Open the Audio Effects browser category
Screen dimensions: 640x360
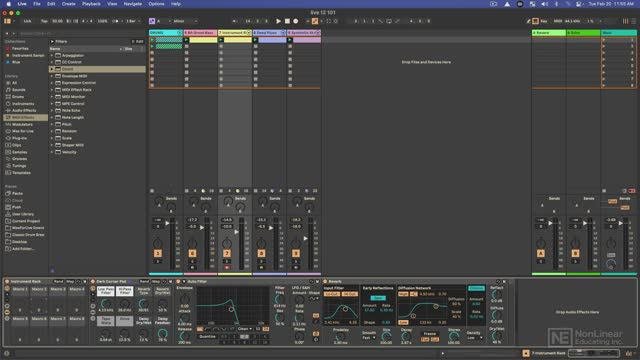[x=24, y=111]
